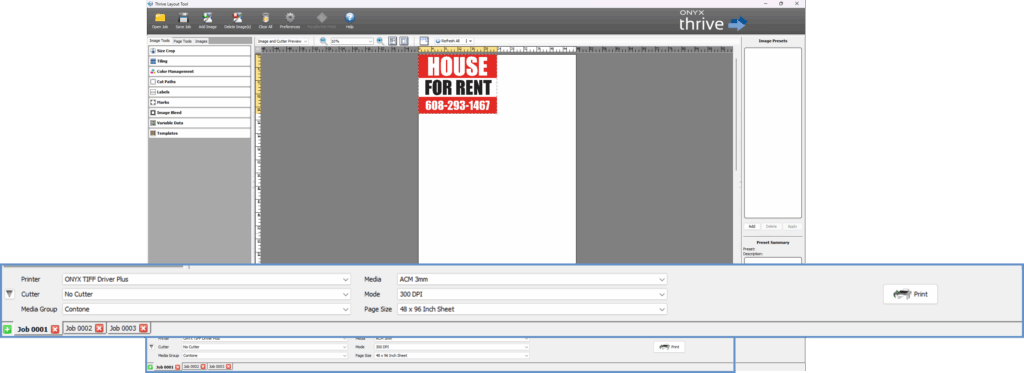Screen dimensions: 1024x373
Task: Click the first fit-view icon after zoom in
Action: tap(392, 41)
